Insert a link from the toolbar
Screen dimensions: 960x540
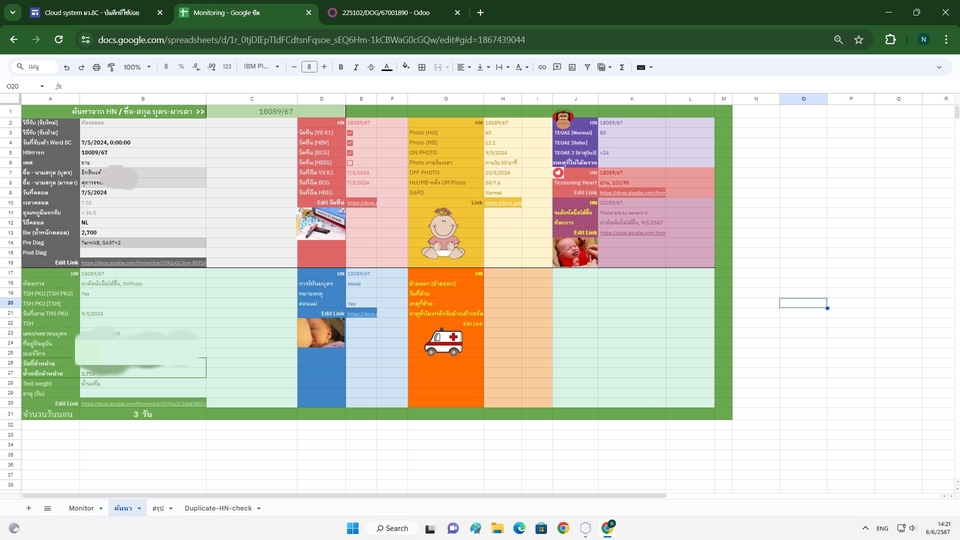pyautogui.click(x=542, y=67)
